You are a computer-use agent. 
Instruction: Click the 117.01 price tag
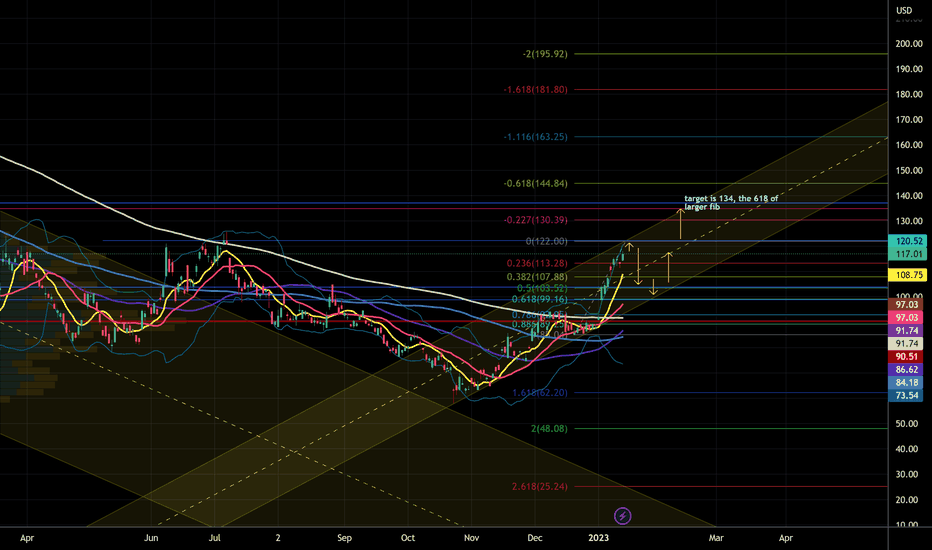click(x=908, y=254)
